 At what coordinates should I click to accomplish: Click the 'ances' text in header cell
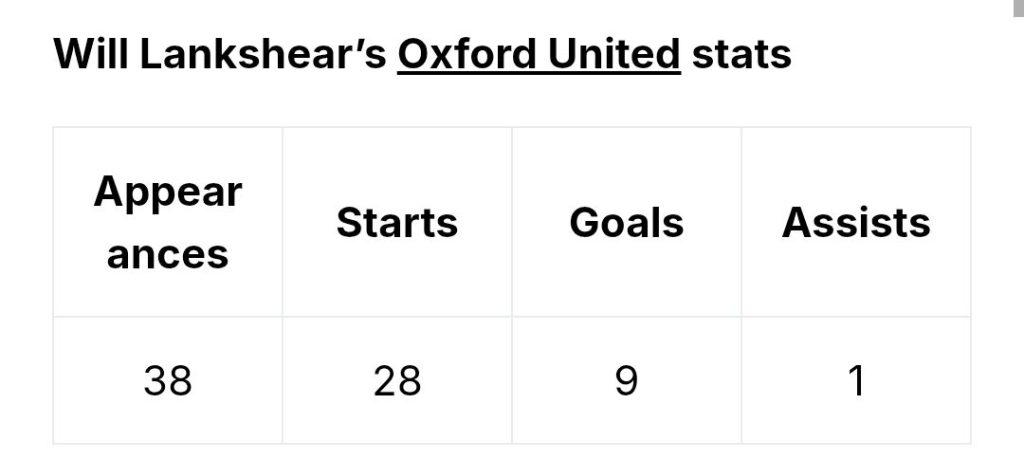click(167, 255)
